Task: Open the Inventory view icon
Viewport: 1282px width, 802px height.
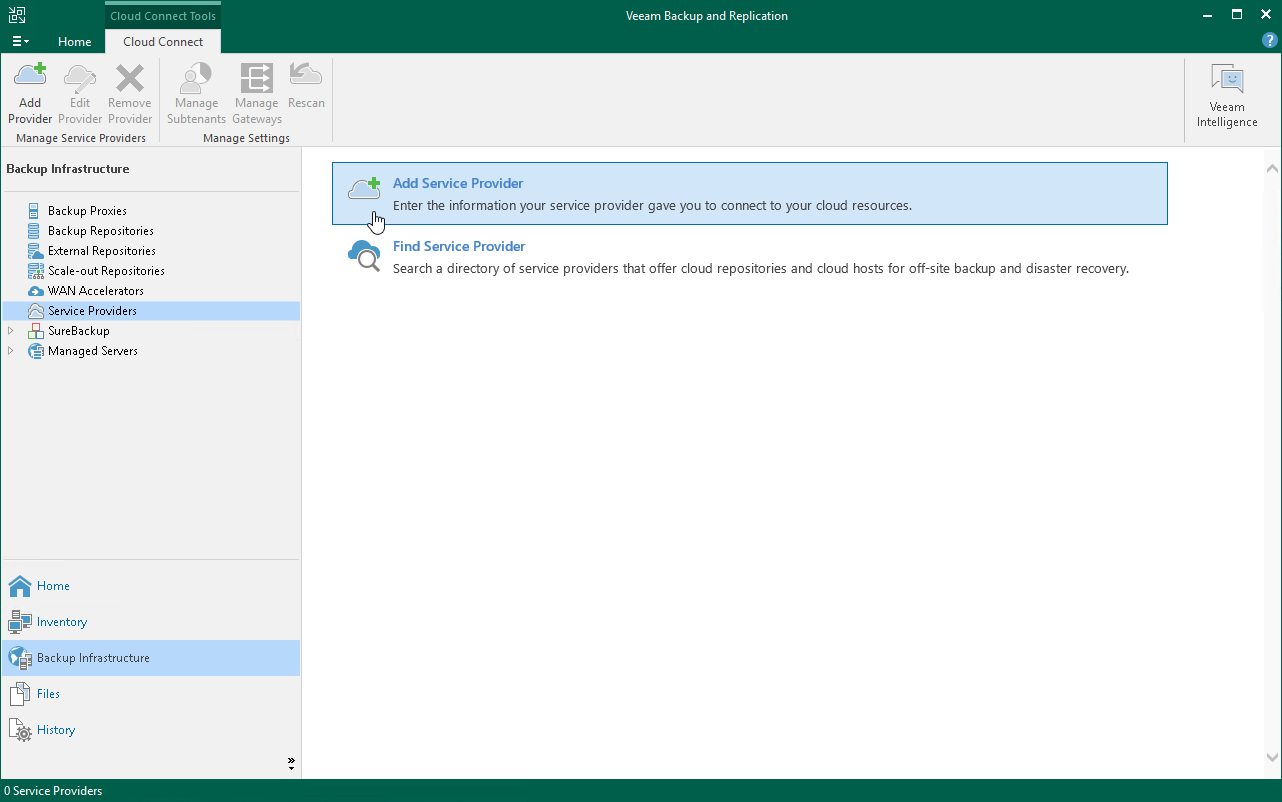Action: point(20,622)
